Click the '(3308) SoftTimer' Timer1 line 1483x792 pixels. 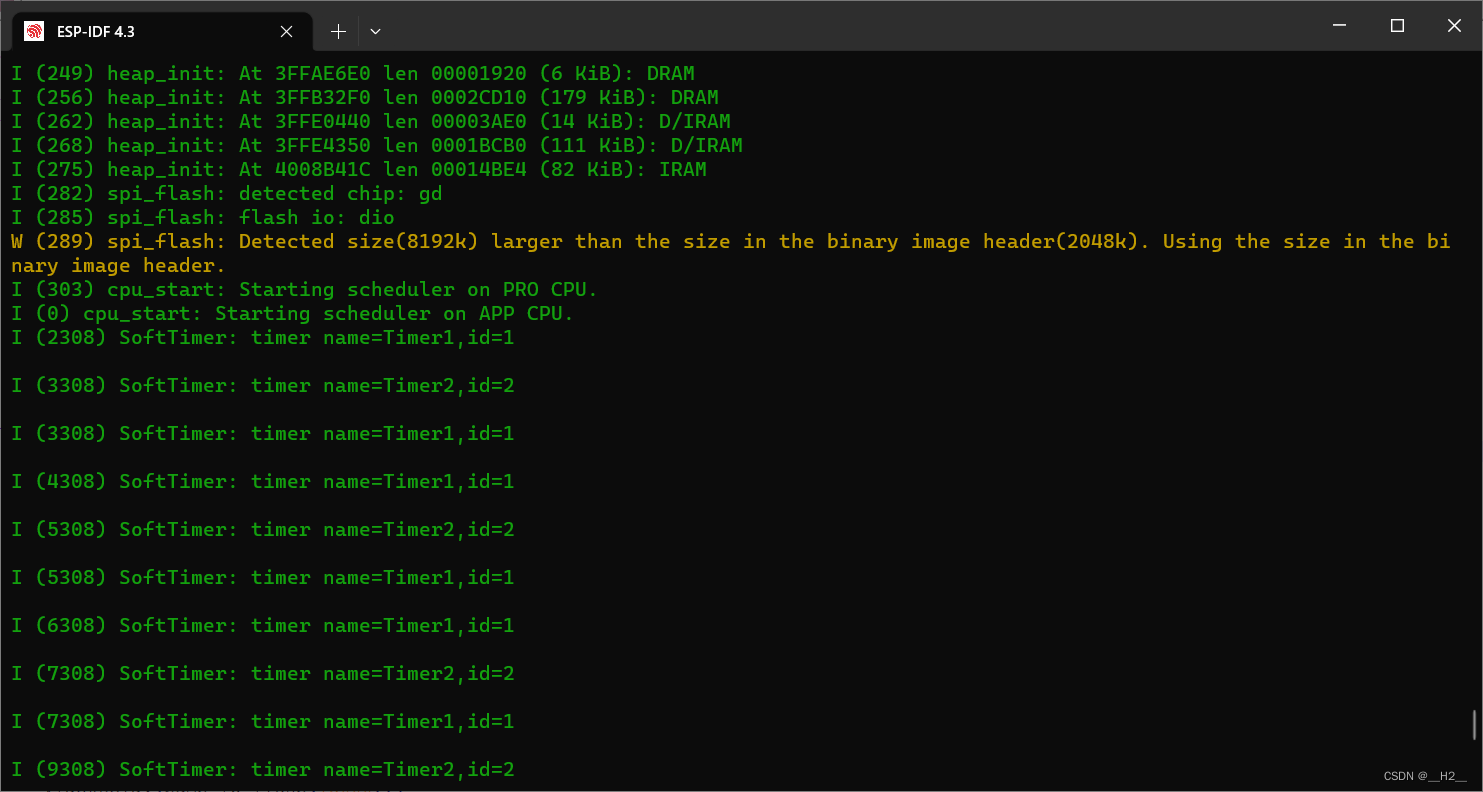pos(262,433)
